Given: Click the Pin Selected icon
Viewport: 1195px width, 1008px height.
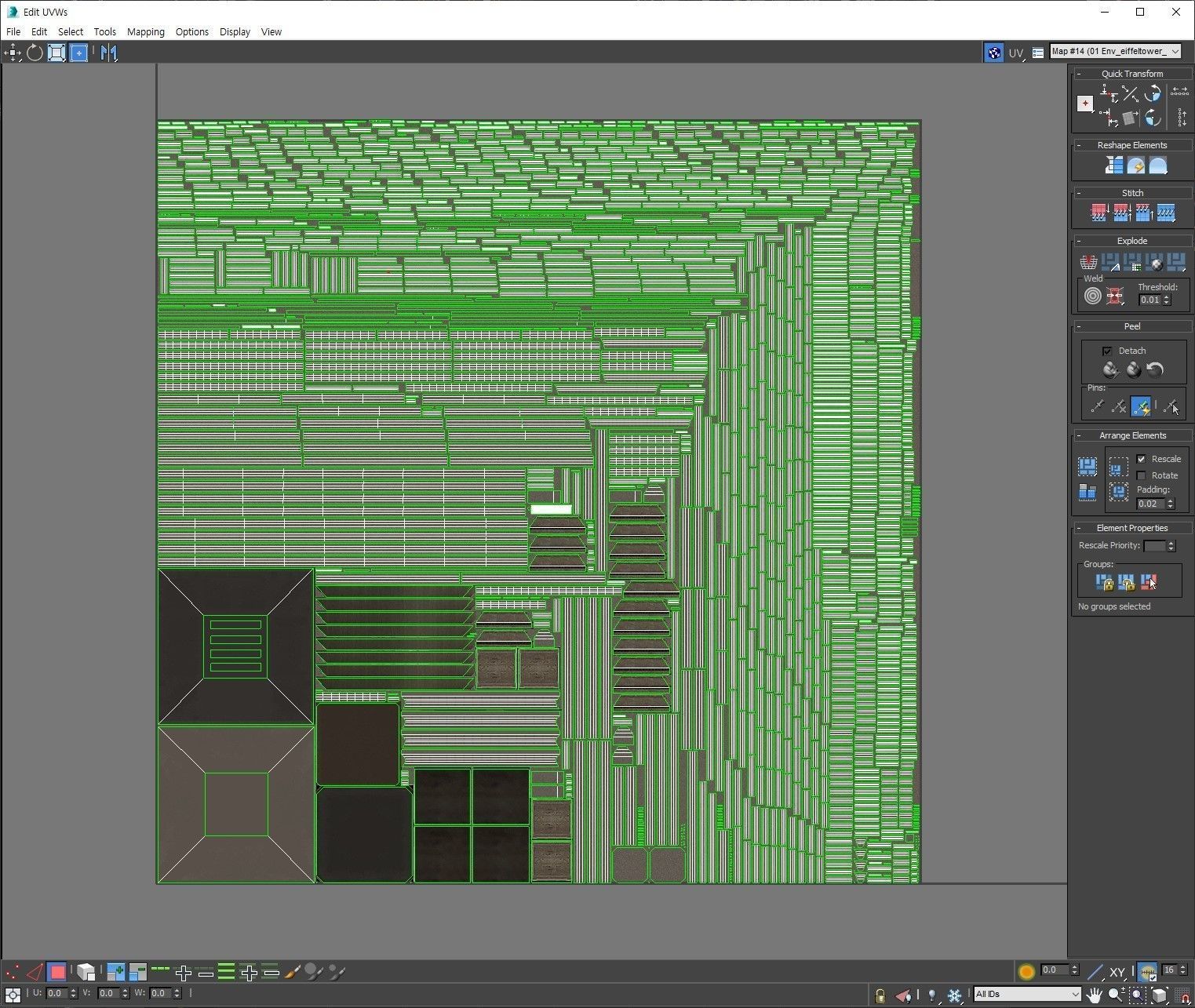Looking at the screenshot, I should click(x=1097, y=406).
